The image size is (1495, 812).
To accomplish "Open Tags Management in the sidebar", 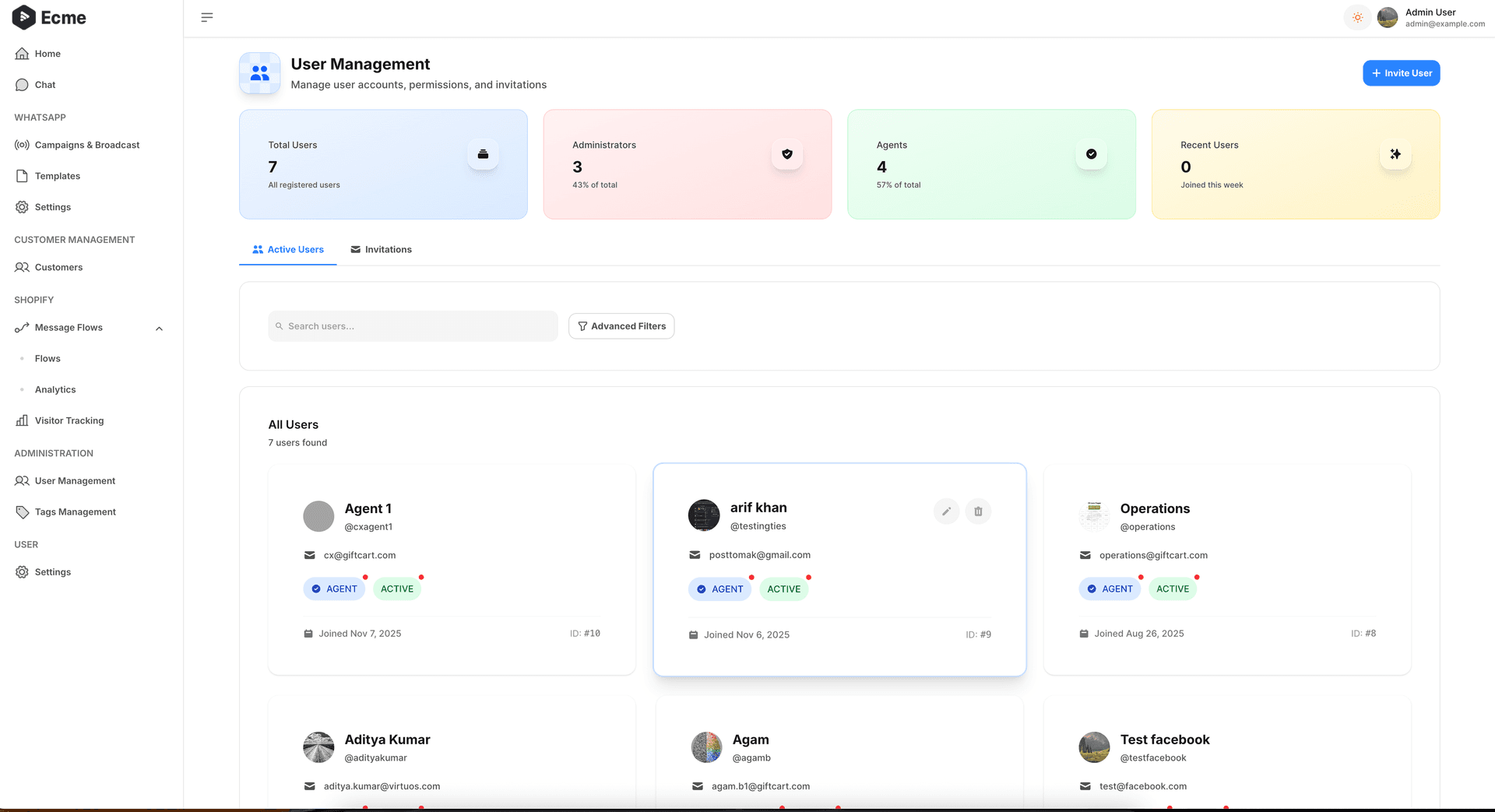I will [74, 511].
